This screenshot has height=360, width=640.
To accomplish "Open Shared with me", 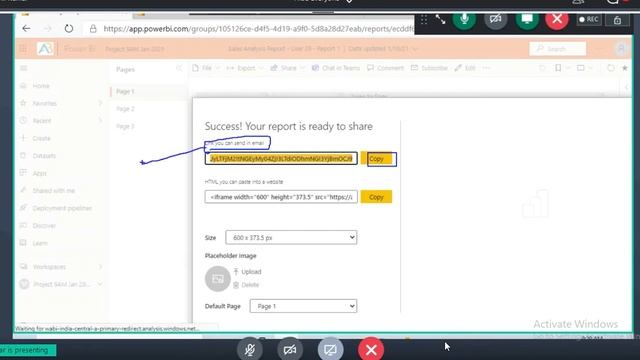I will (x=53, y=191).
